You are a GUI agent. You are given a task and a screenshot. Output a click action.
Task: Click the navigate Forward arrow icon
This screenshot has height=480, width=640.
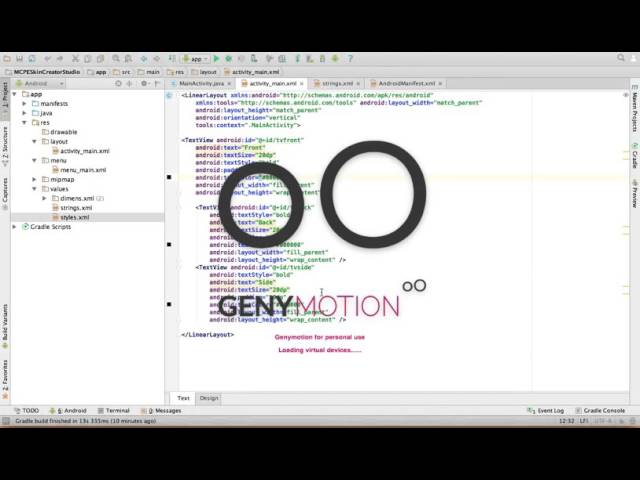coord(156,59)
